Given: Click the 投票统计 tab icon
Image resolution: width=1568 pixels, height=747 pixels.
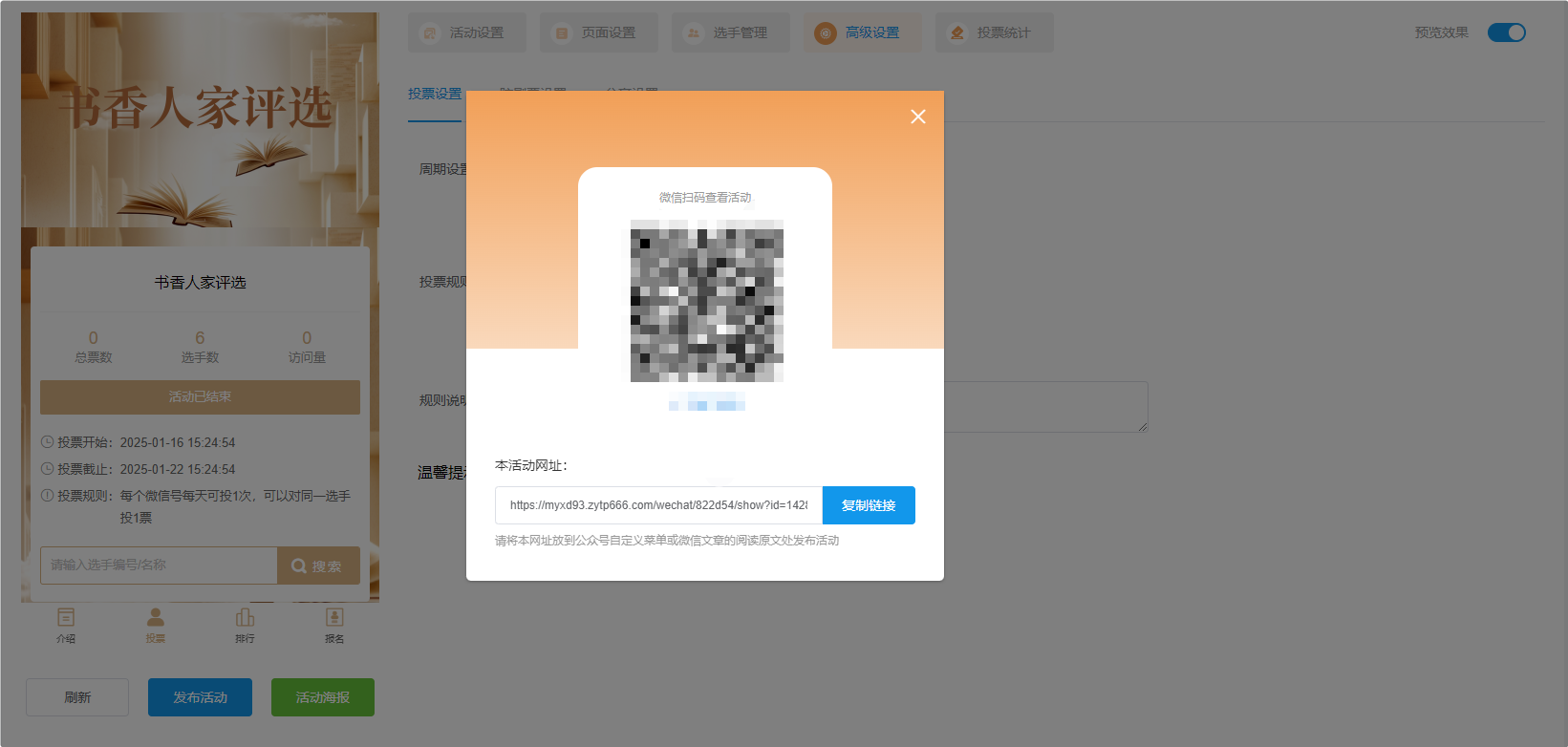Looking at the screenshot, I should [x=957, y=33].
